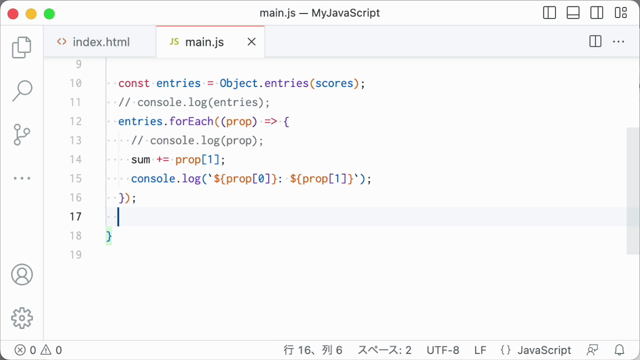The image size is (640, 360).
Task: Toggle the secondary side bar layout
Action: tap(596, 13)
